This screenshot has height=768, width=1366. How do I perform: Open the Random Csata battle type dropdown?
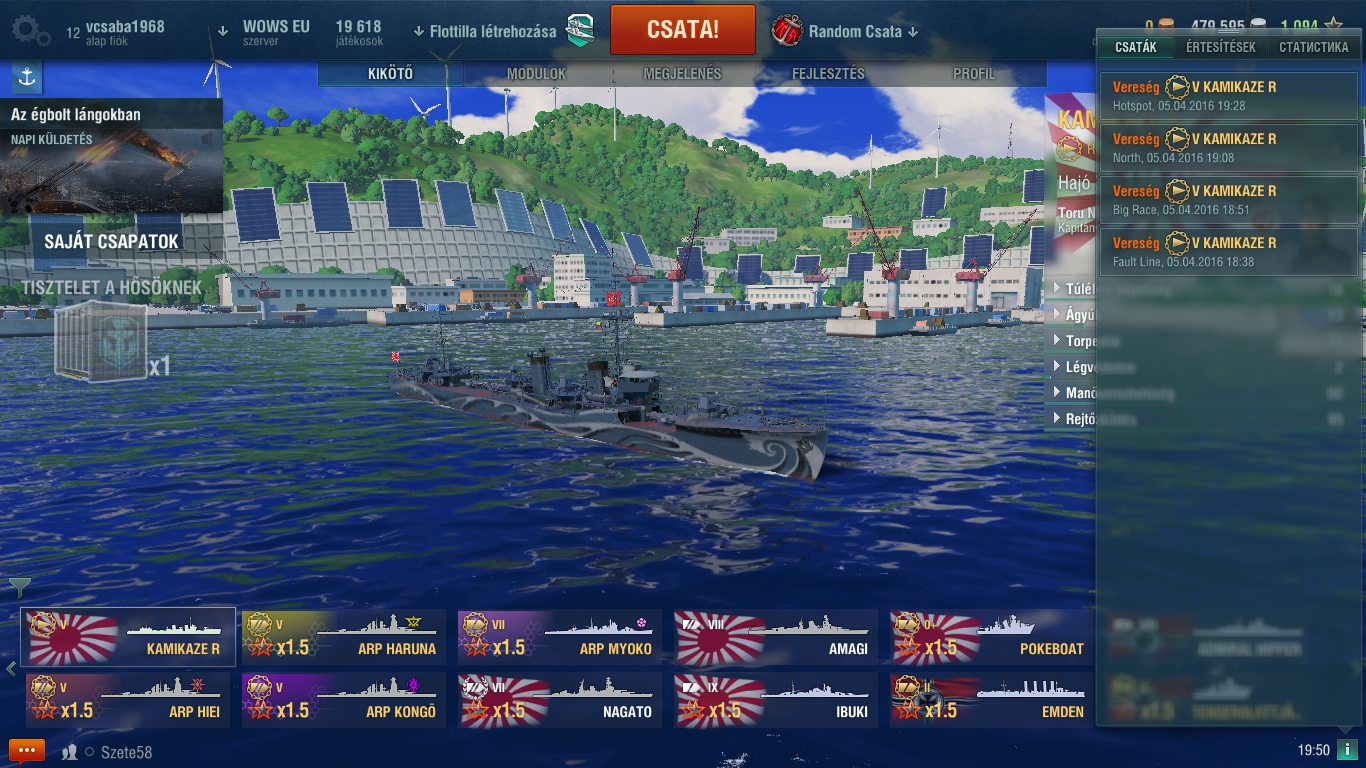click(845, 31)
